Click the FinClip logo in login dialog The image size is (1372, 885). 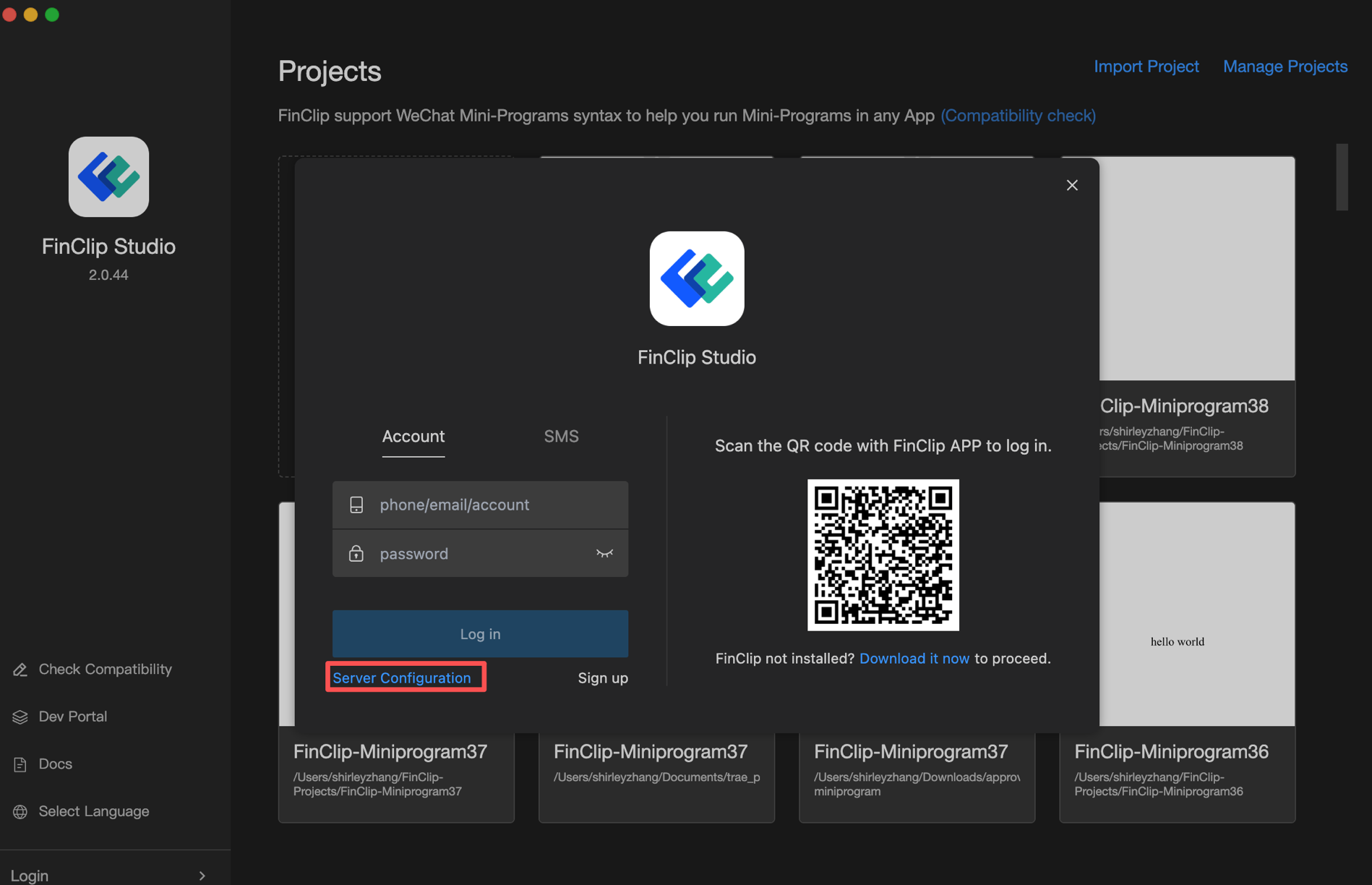696,278
